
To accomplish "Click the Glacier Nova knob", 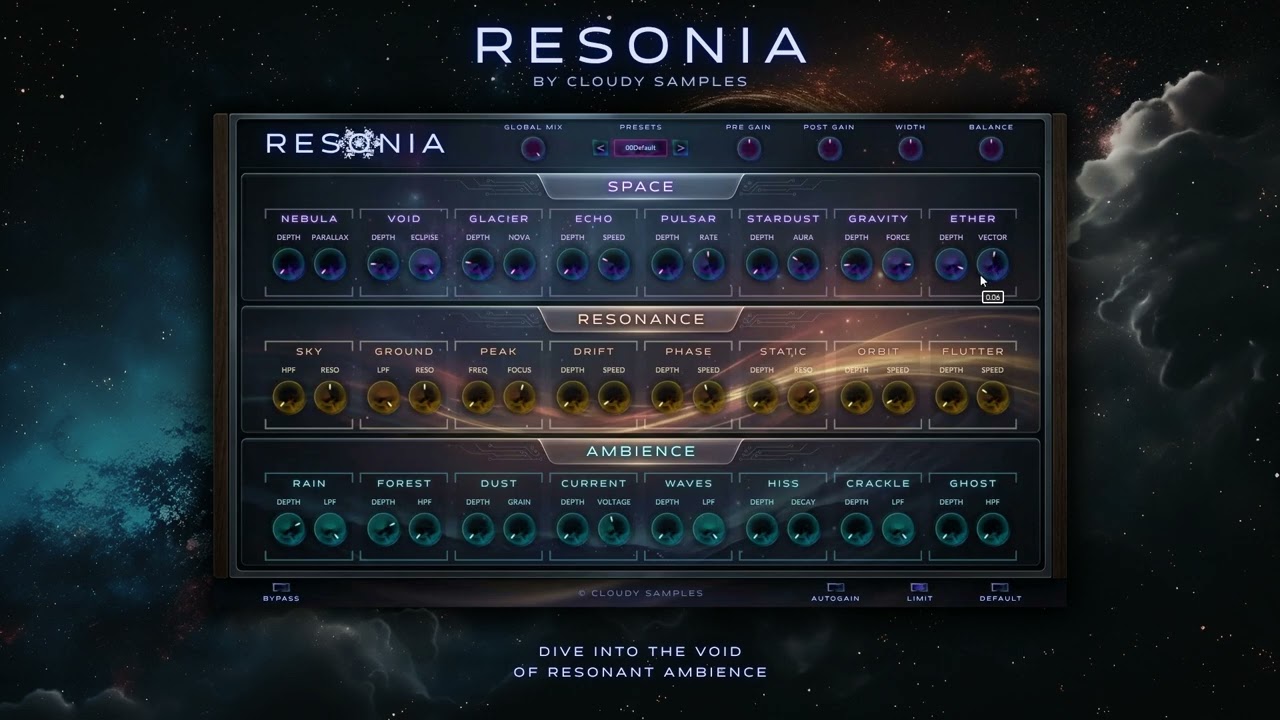I will point(519,264).
